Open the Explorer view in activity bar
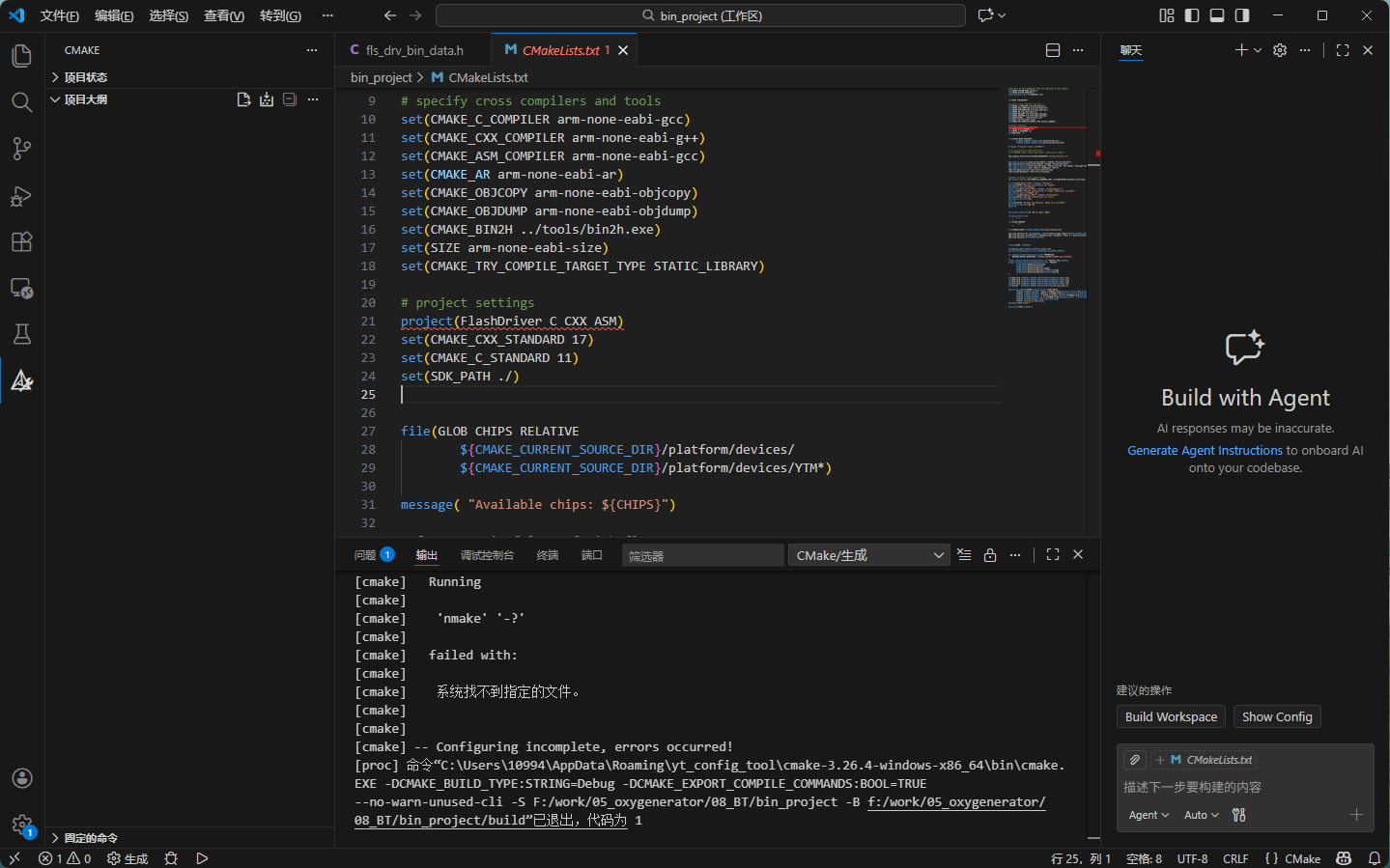The height and width of the screenshot is (868, 1390). point(21,56)
